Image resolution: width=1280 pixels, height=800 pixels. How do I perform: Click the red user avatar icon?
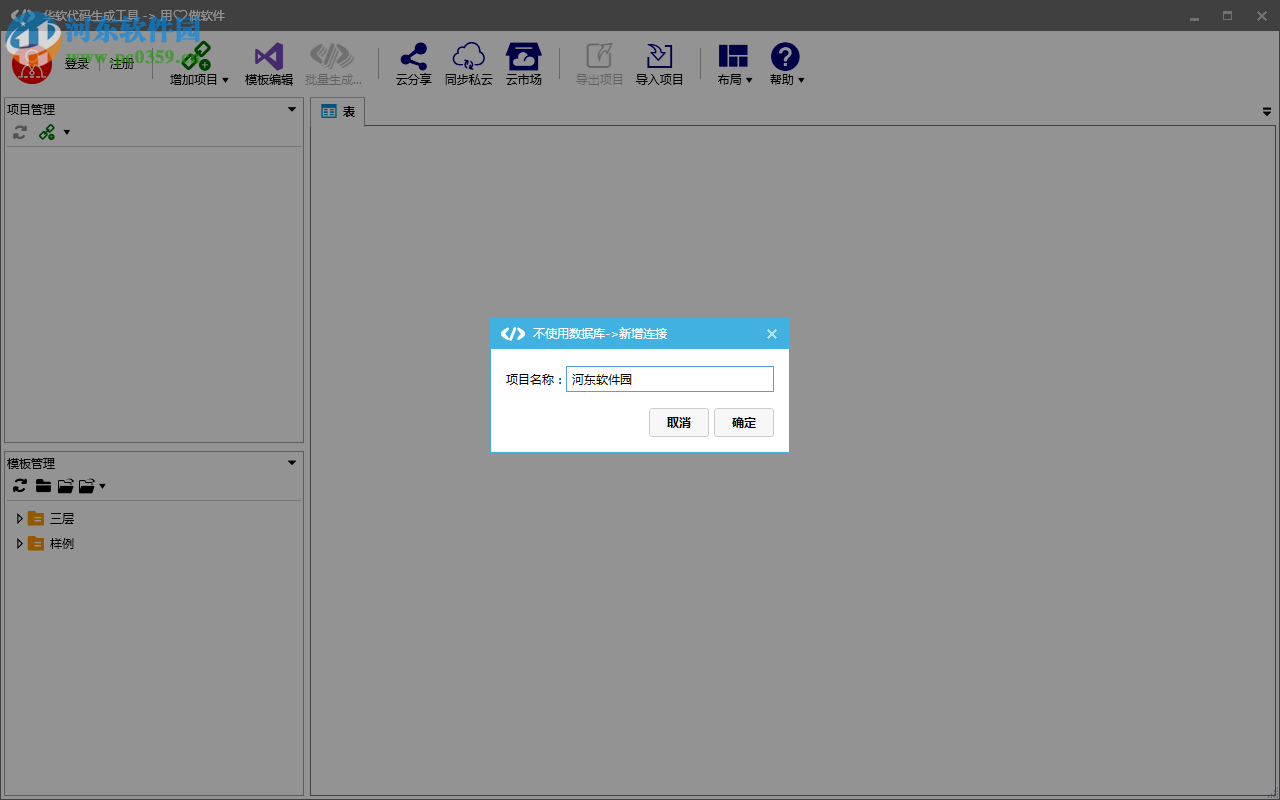[x=32, y=66]
